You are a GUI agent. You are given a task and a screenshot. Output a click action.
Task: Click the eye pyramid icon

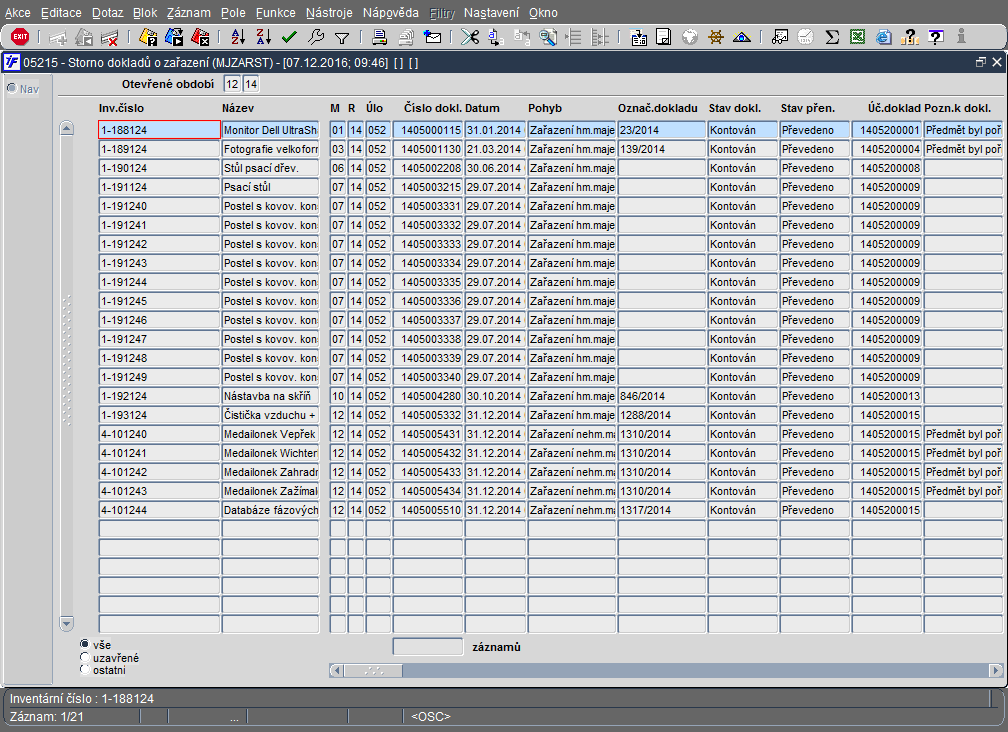pos(742,37)
